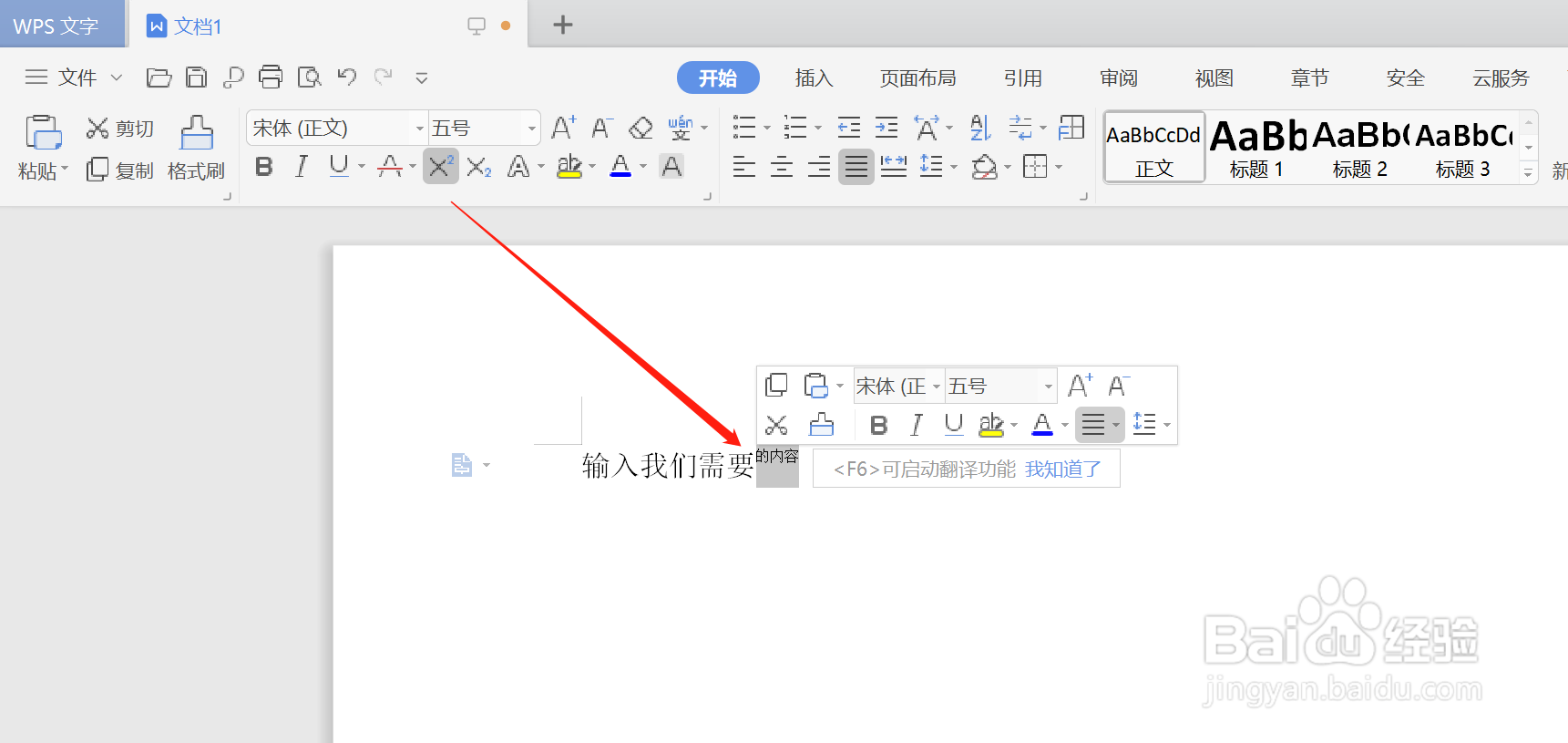Format painter in mini toolbar
This screenshot has width=1568, height=743.
click(x=822, y=425)
